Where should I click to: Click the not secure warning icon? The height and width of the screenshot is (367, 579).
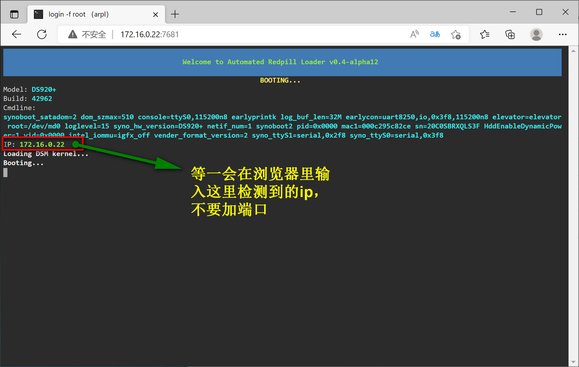click(72, 34)
